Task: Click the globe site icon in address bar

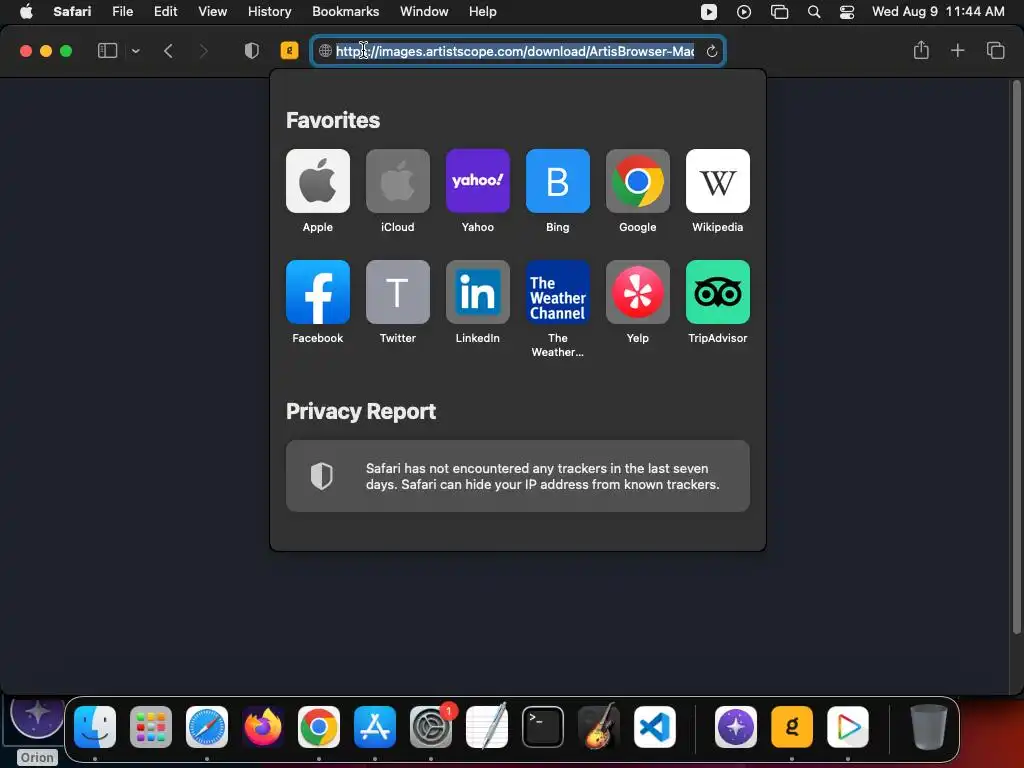Action: [x=325, y=51]
